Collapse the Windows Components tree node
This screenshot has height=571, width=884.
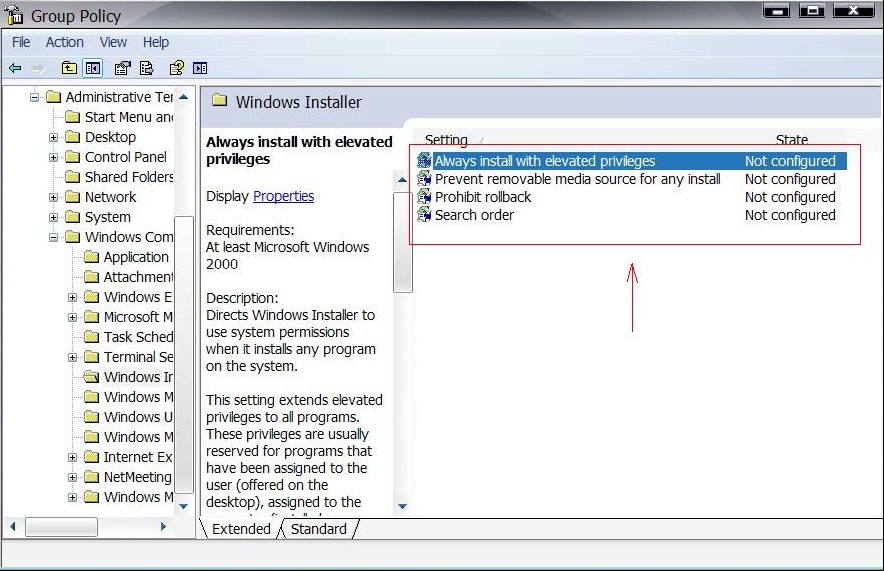point(54,237)
